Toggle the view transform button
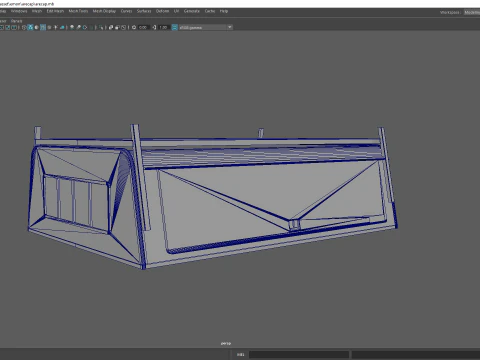This screenshot has width=480, height=360. point(174,27)
